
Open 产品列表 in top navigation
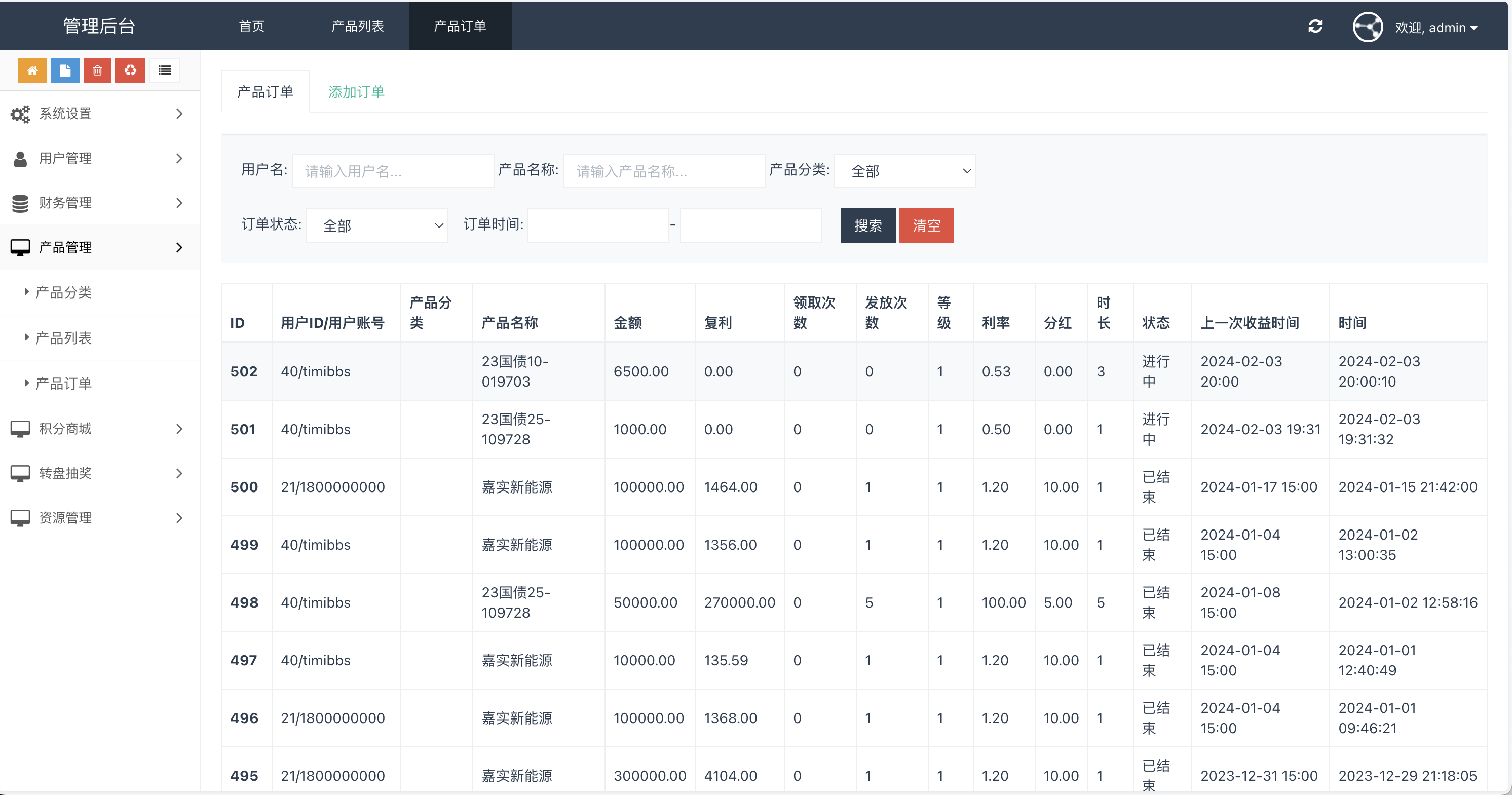(x=357, y=26)
